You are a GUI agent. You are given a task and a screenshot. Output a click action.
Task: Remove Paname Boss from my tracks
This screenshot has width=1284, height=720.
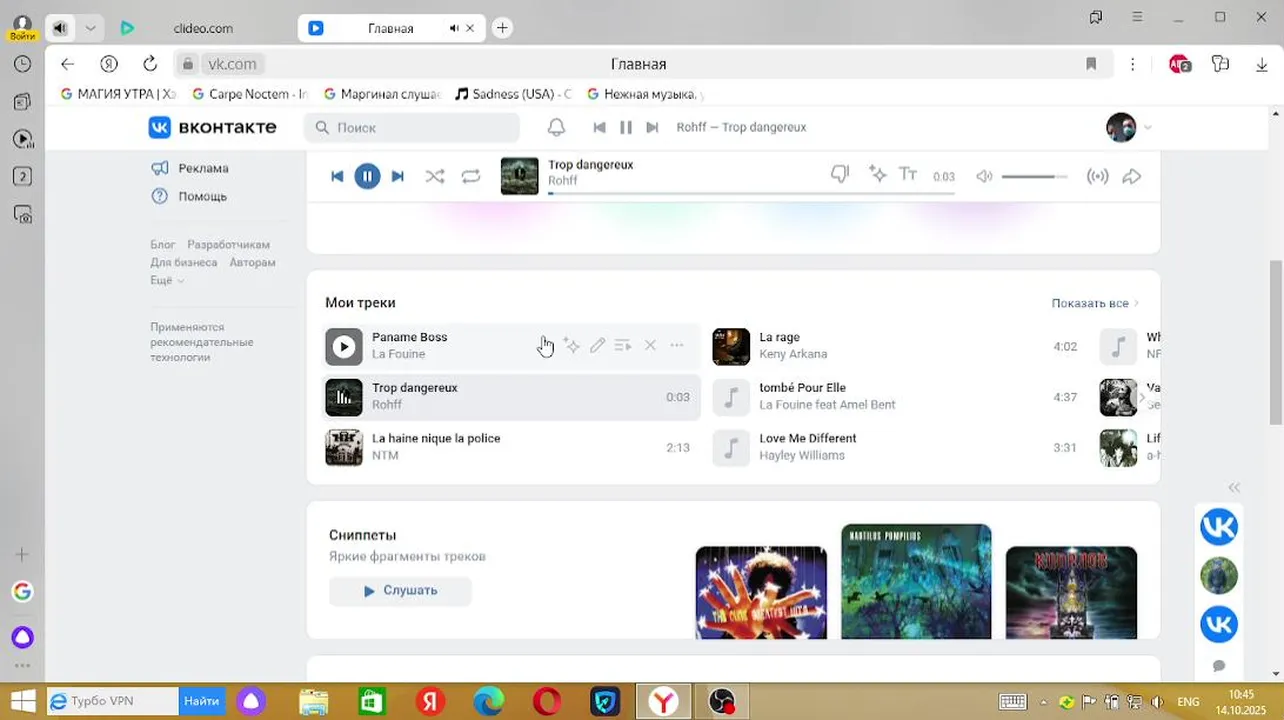click(650, 345)
